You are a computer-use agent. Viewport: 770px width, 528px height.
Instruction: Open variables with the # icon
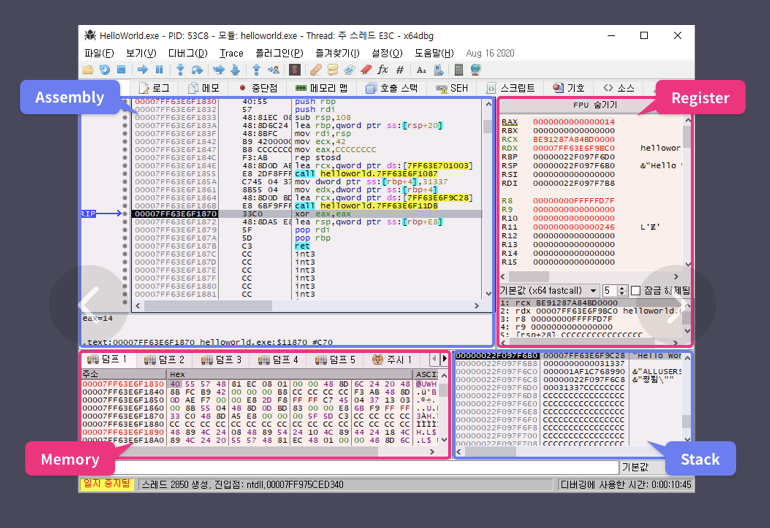click(x=400, y=70)
